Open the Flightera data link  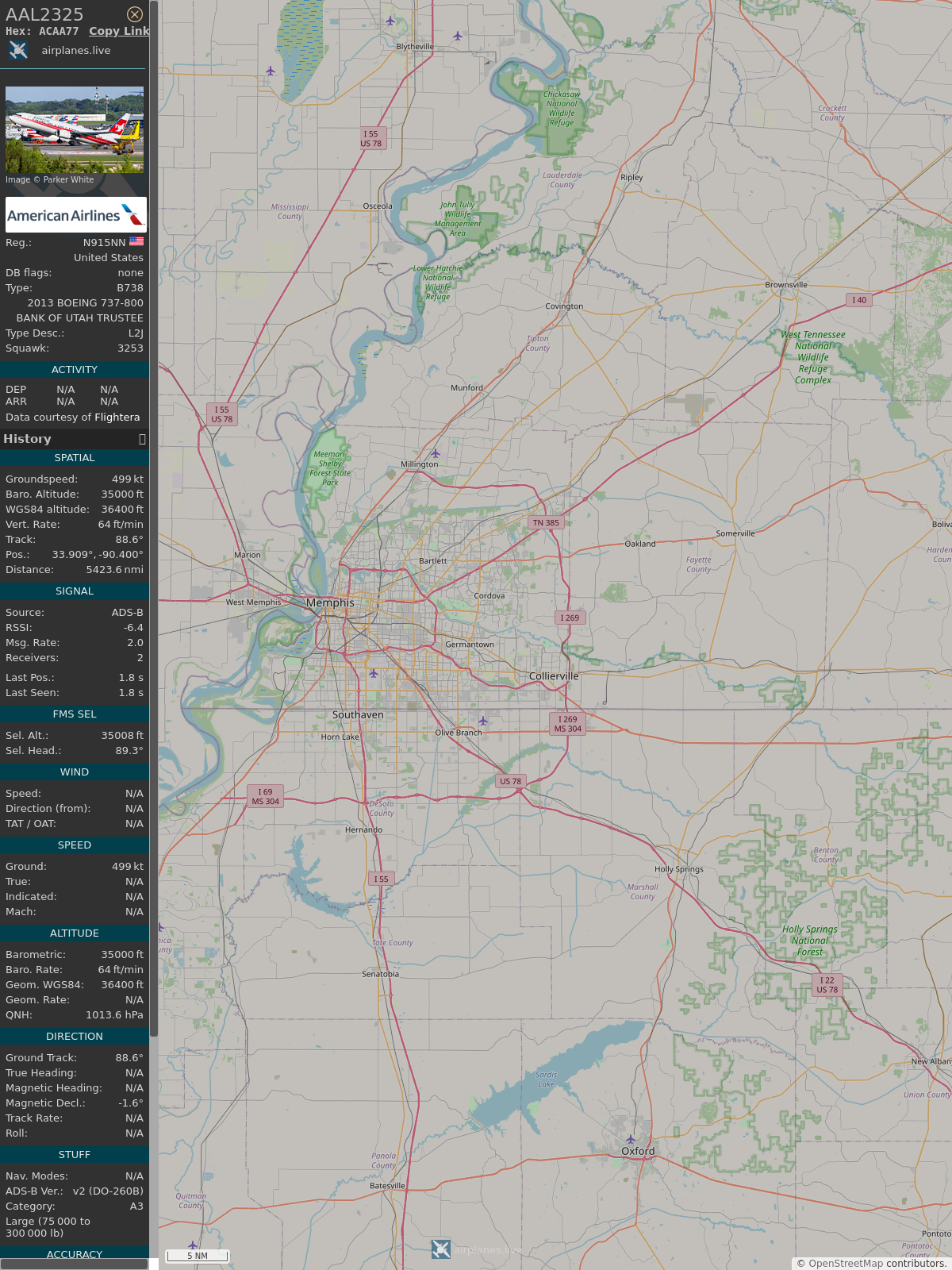(x=117, y=417)
